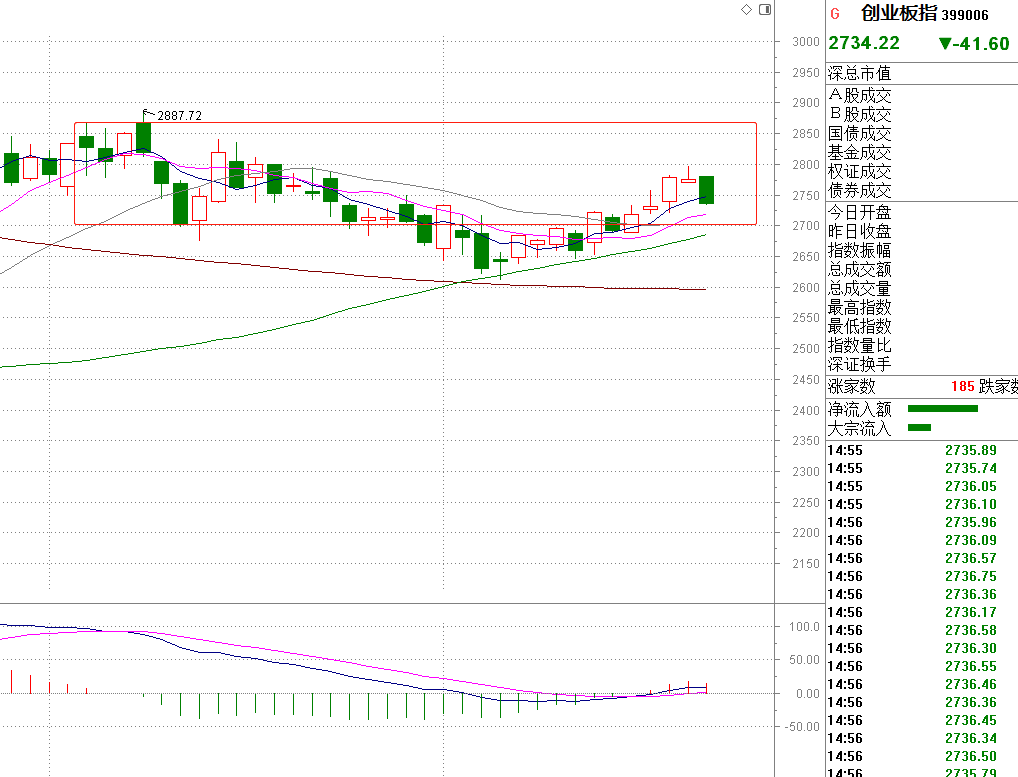The width and height of the screenshot is (1018, 777).
Task: Select the tick row with price 2736.34
Action: pos(922,739)
